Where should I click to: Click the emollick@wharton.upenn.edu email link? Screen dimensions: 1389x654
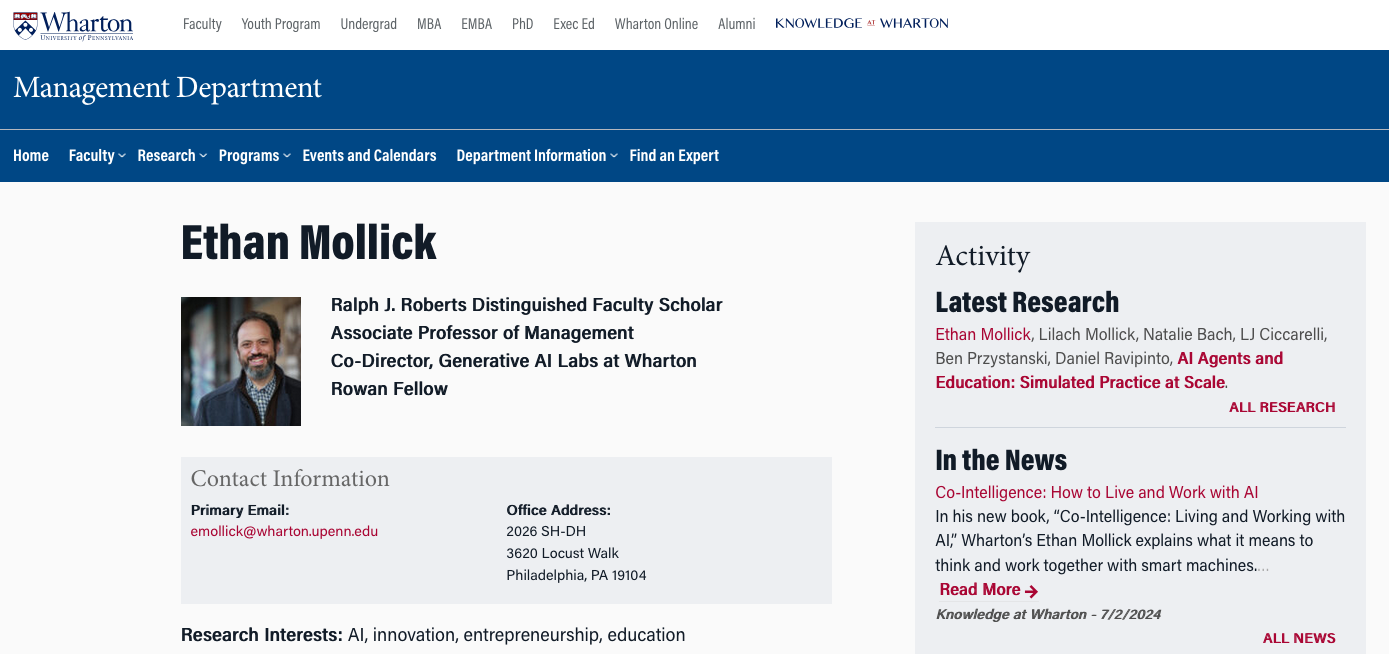pos(284,531)
